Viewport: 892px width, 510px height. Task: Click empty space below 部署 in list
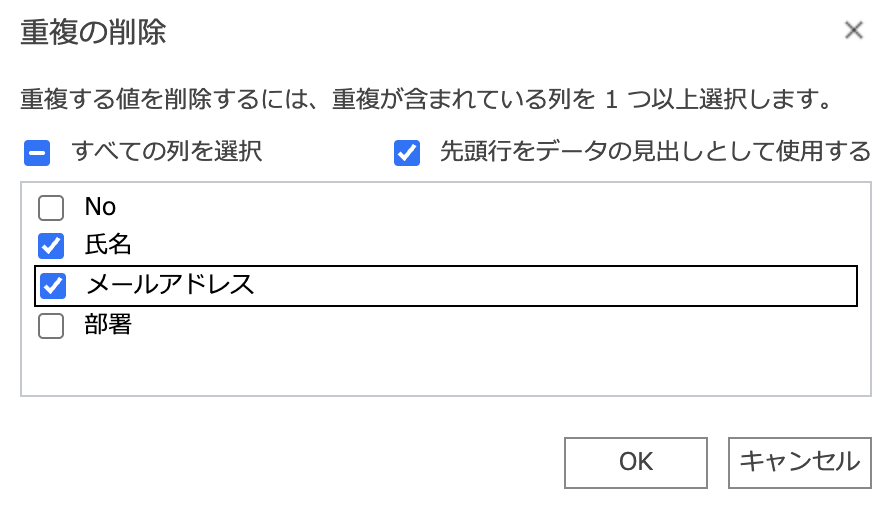coord(400,368)
